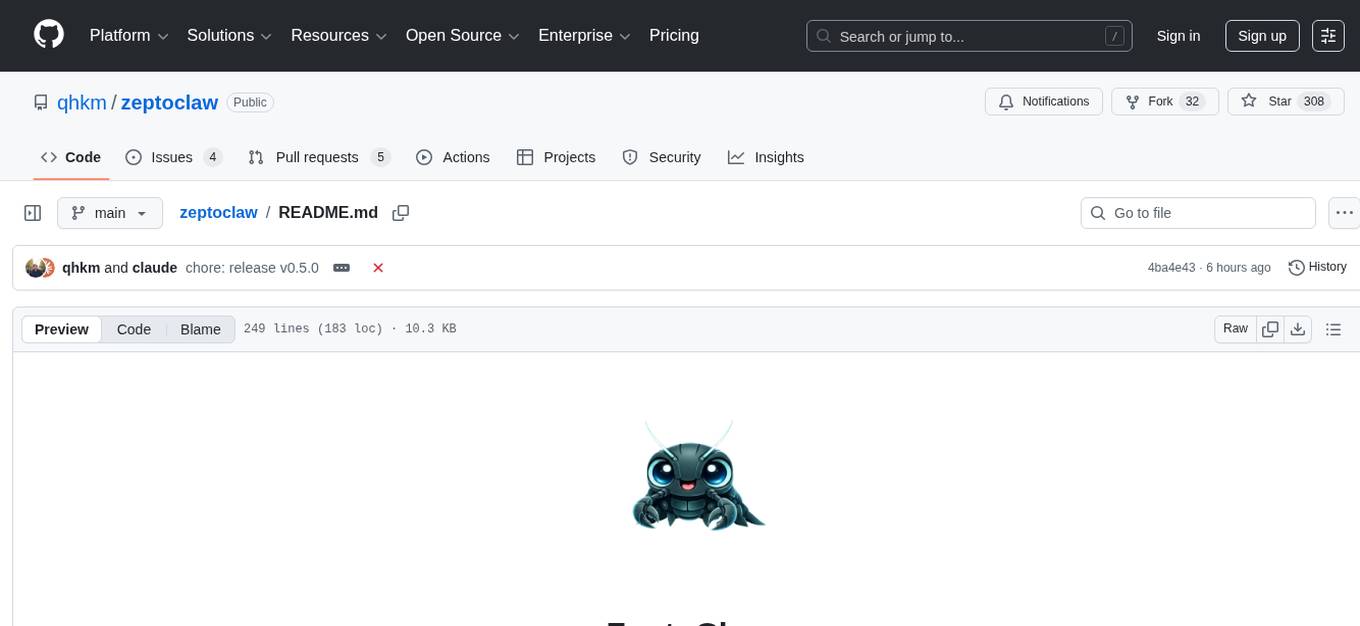This screenshot has width=1360, height=626.
Task: Copy the README.md file path icon
Action: click(x=400, y=212)
